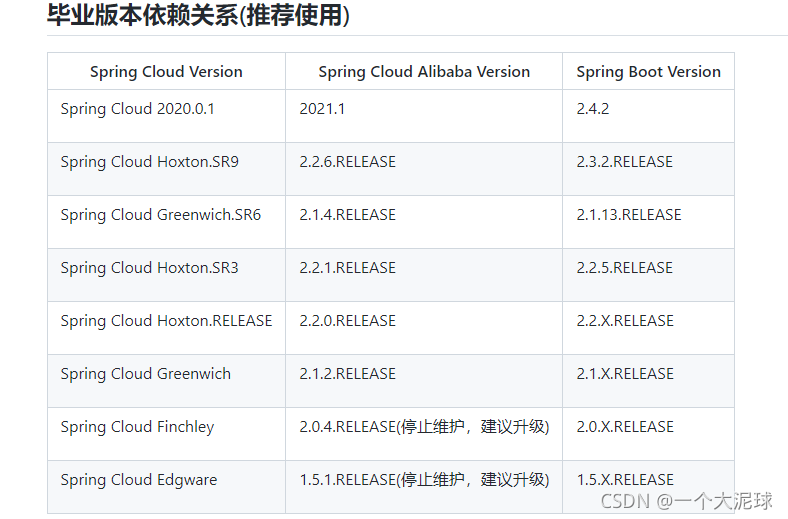Select the Spring Cloud Greenwich.SR6 cell
The image size is (788, 519).
coord(166,222)
